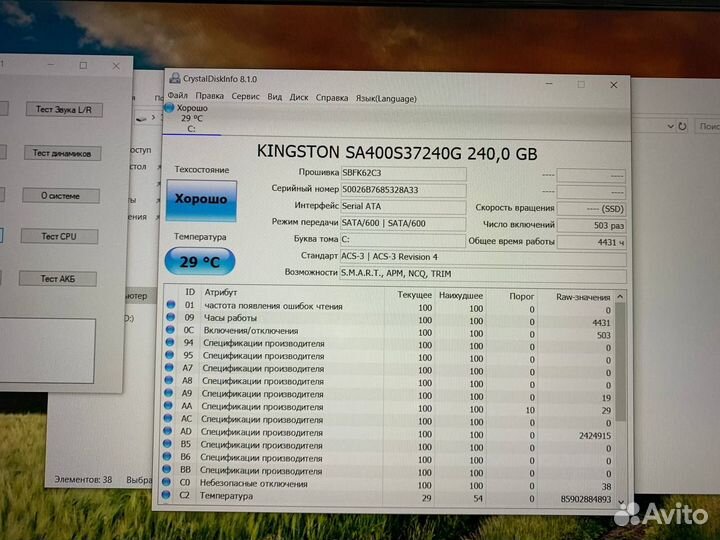This screenshot has width=720, height=540.
Task: Click the Порог column header
Action: point(522,296)
